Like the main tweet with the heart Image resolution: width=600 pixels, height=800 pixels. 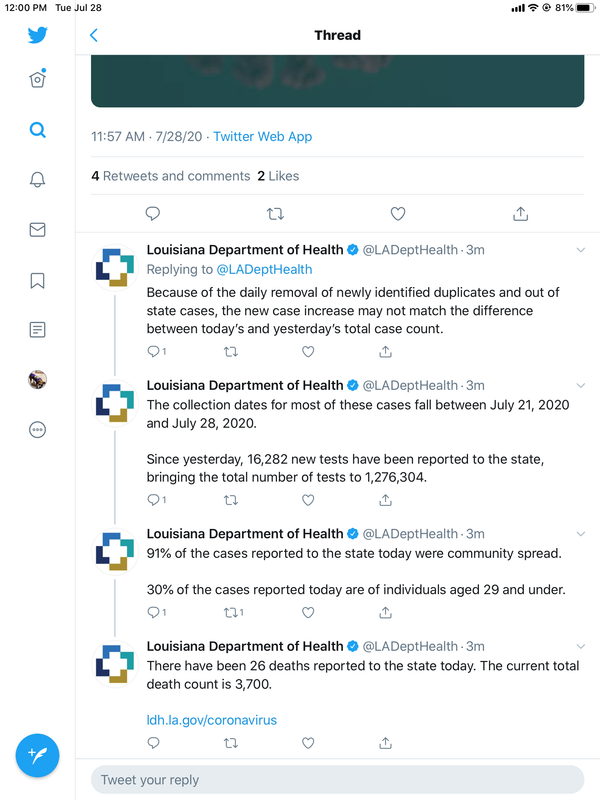(x=398, y=214)
